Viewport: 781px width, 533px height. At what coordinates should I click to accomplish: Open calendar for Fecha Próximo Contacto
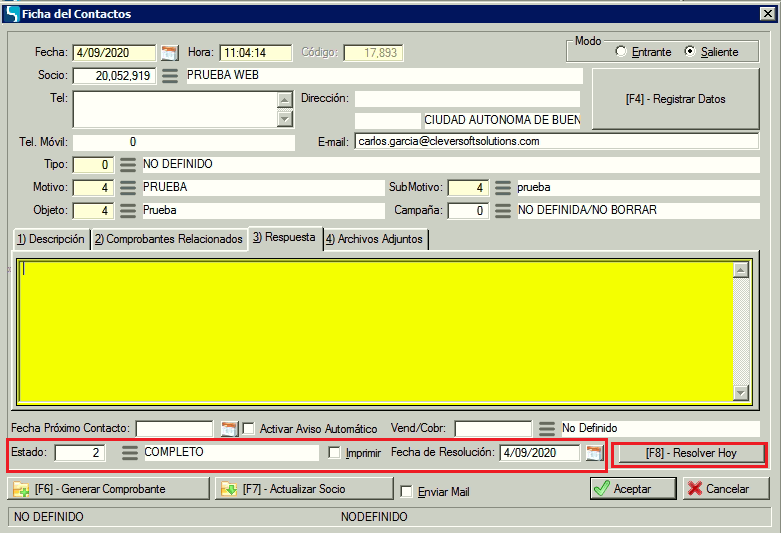coord(229,429)
